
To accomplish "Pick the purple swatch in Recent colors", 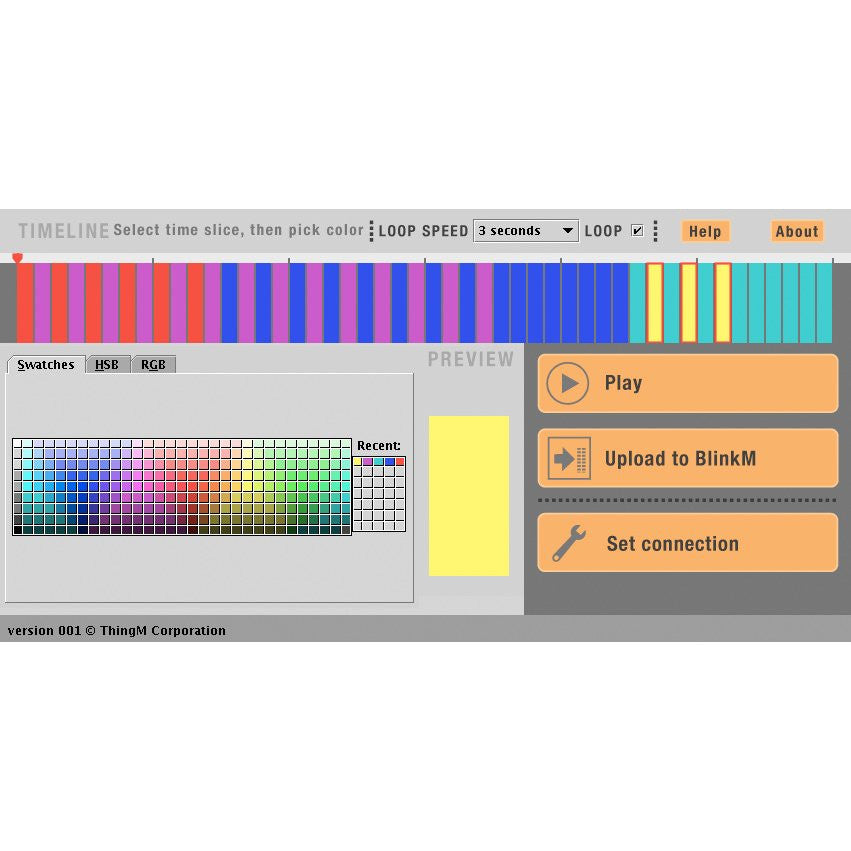I will tap(368, 462).
